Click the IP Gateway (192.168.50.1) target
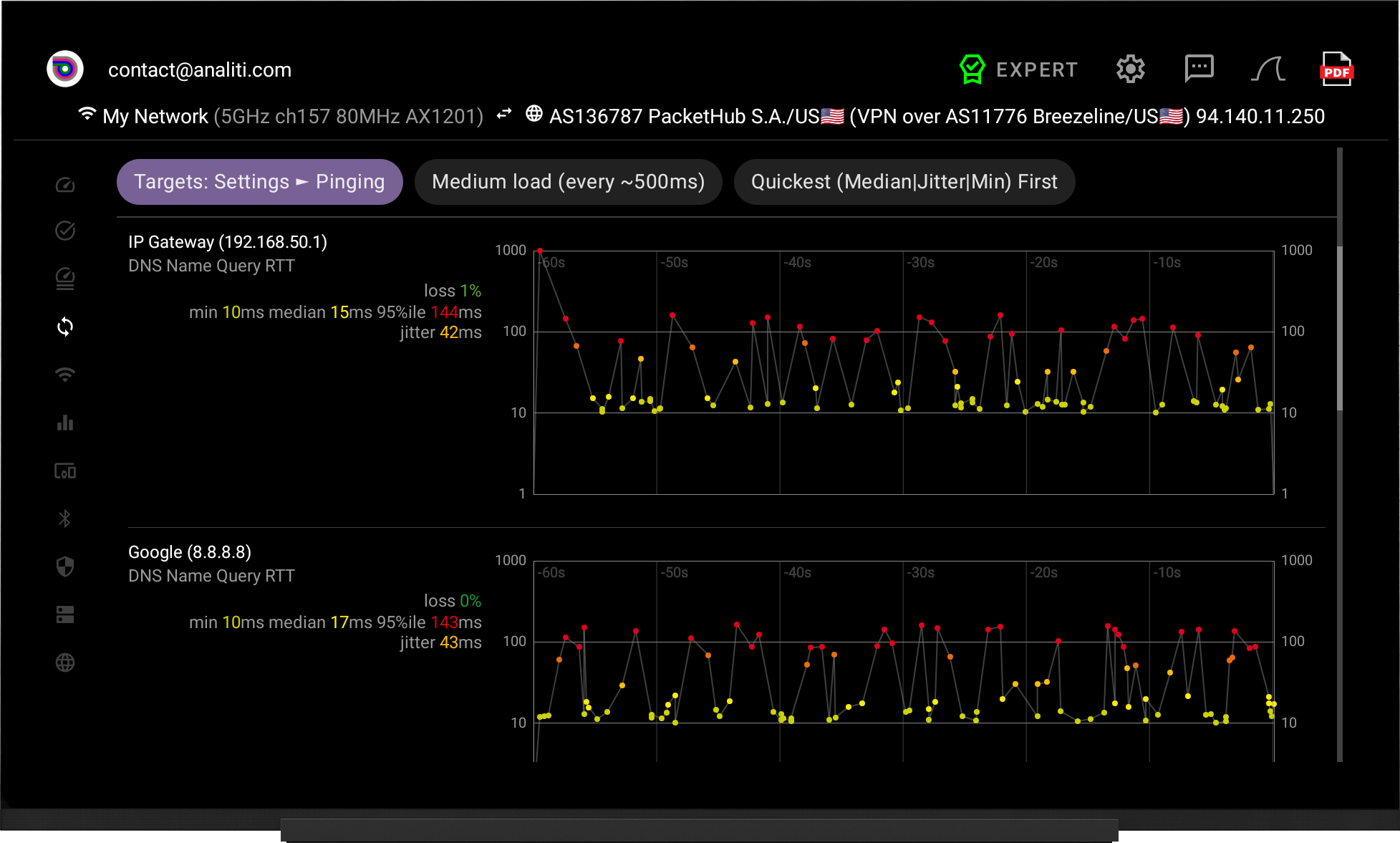The width and height of the screenshot is (1400, 843). (x=228, y=242)
